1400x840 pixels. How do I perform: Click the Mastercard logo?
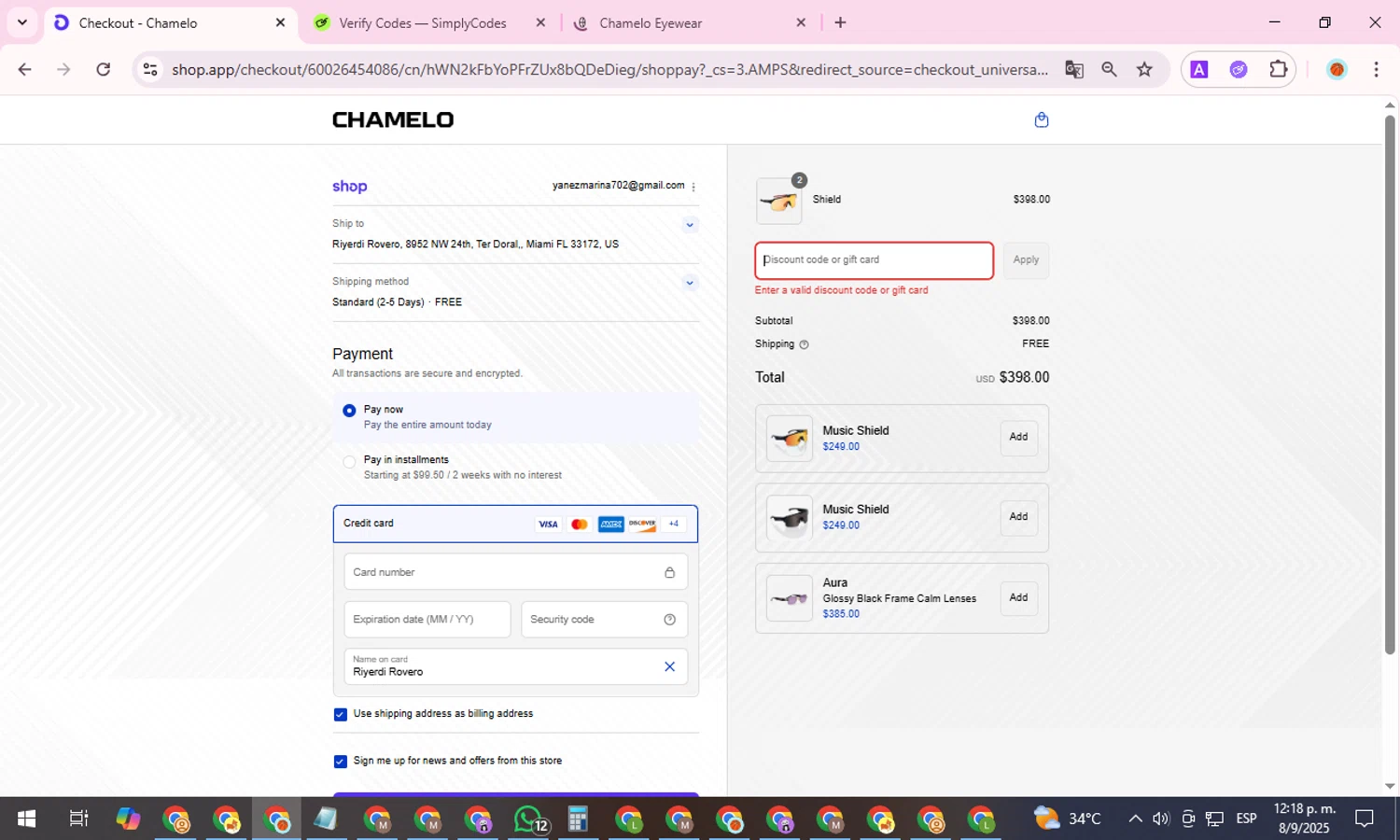click(580, 525)
